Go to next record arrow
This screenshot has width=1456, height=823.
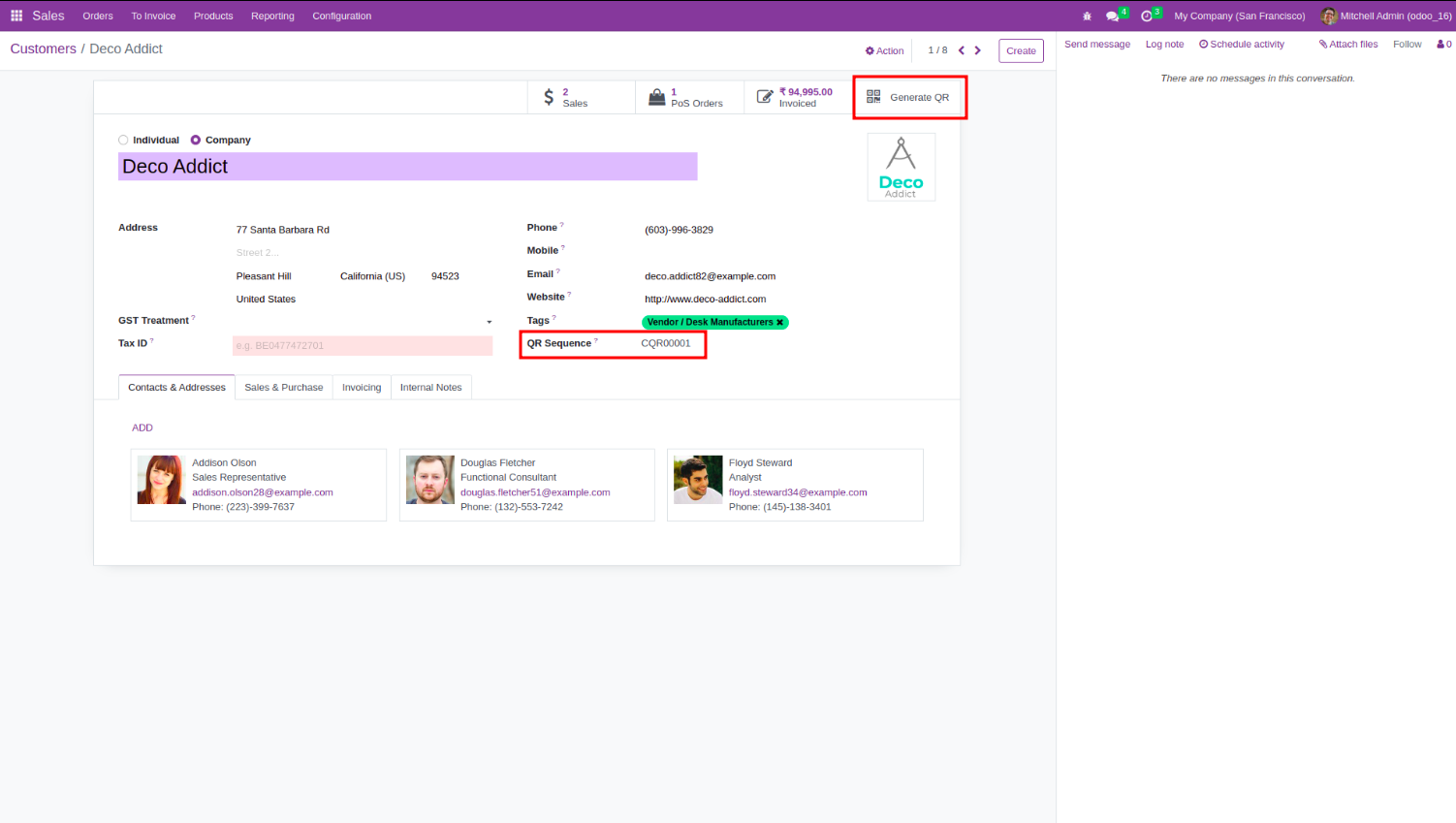(x=977, y=50)
